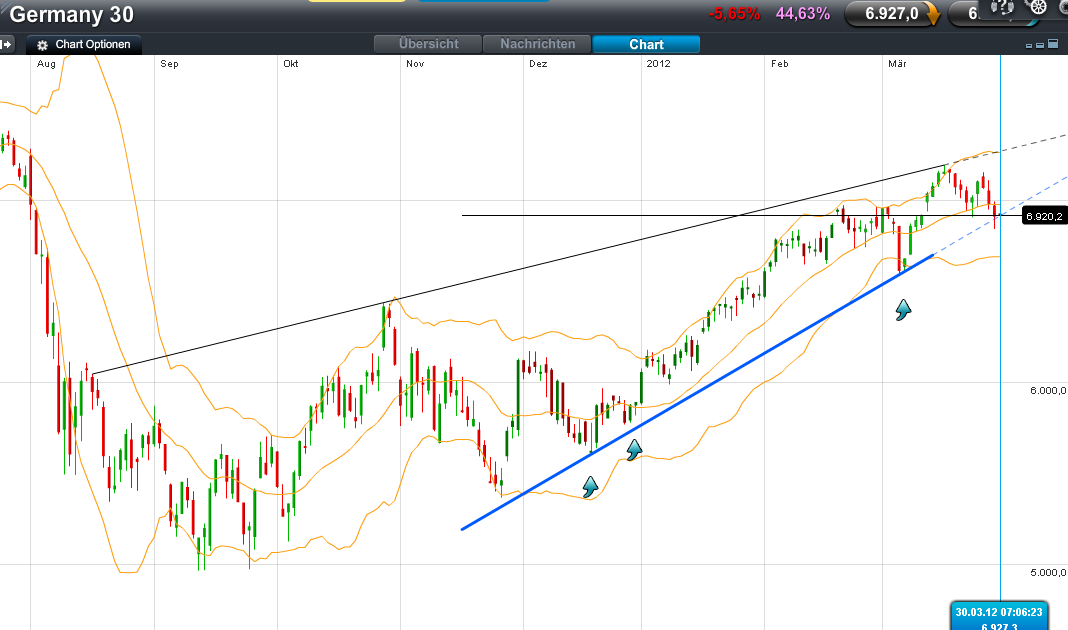Select the largest chart size icon

click(1051, 45)
